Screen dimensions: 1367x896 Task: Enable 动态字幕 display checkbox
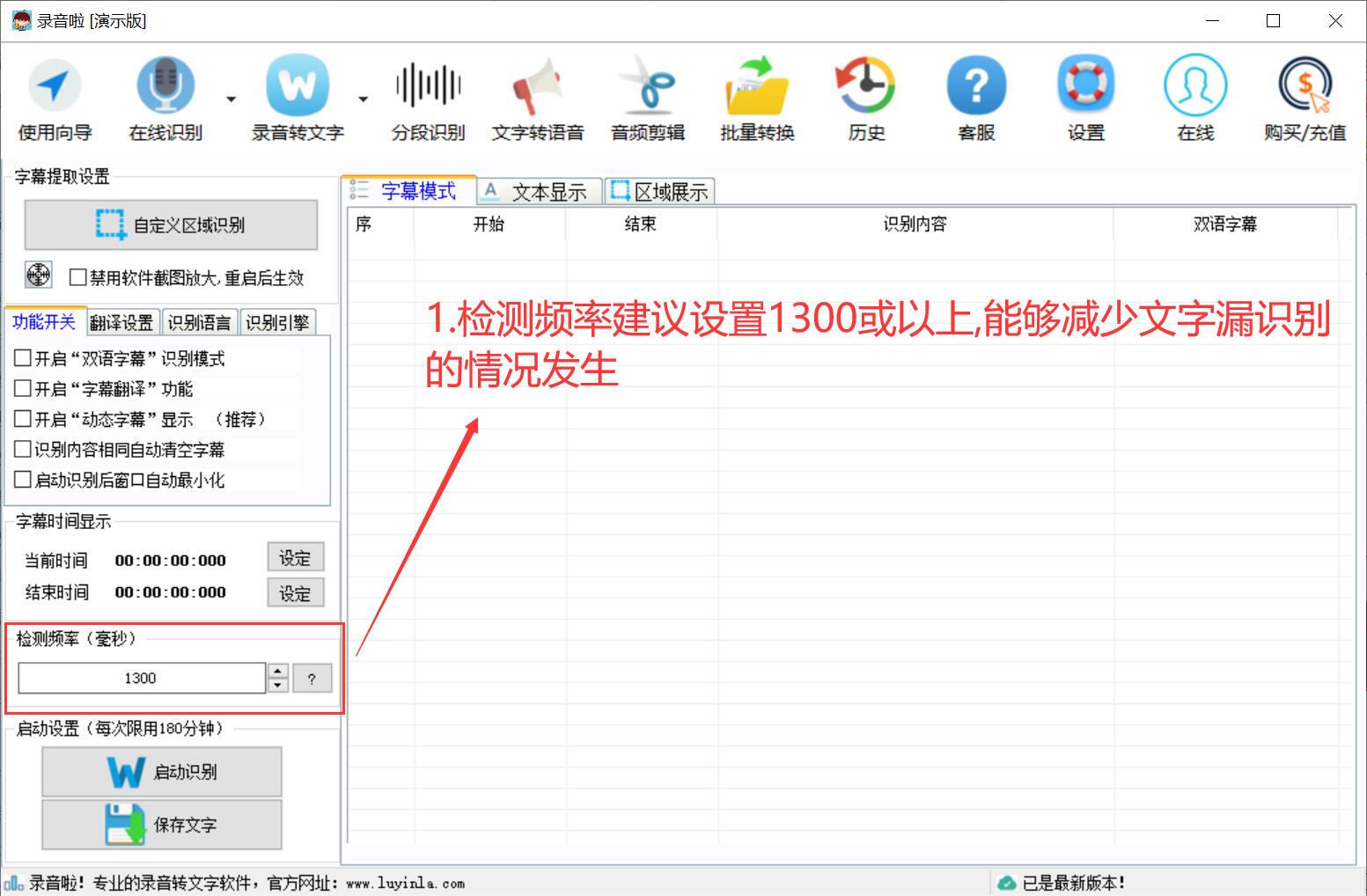pyautogui.click(x=23, y=419)
